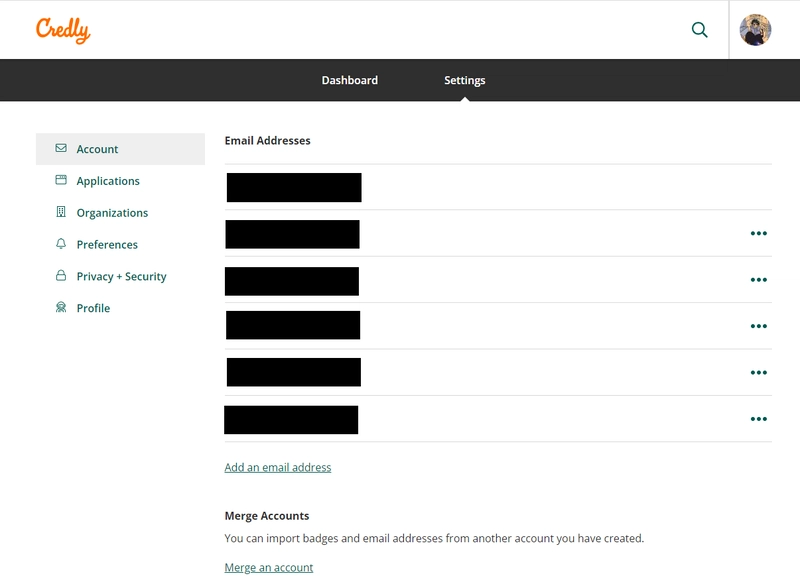800x586 pixels.
Task: Follow the Merge an account link
Action: tap(268, 567)
